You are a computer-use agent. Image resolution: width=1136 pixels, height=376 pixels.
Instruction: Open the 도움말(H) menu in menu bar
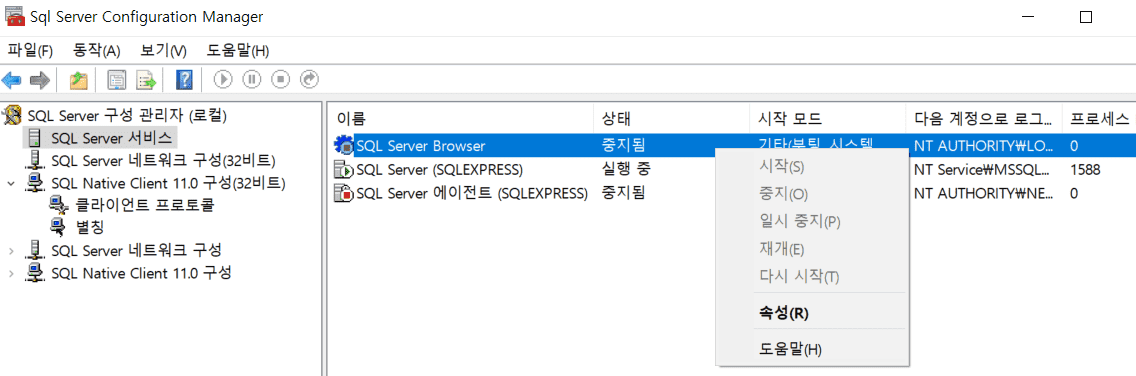[238, 51]
